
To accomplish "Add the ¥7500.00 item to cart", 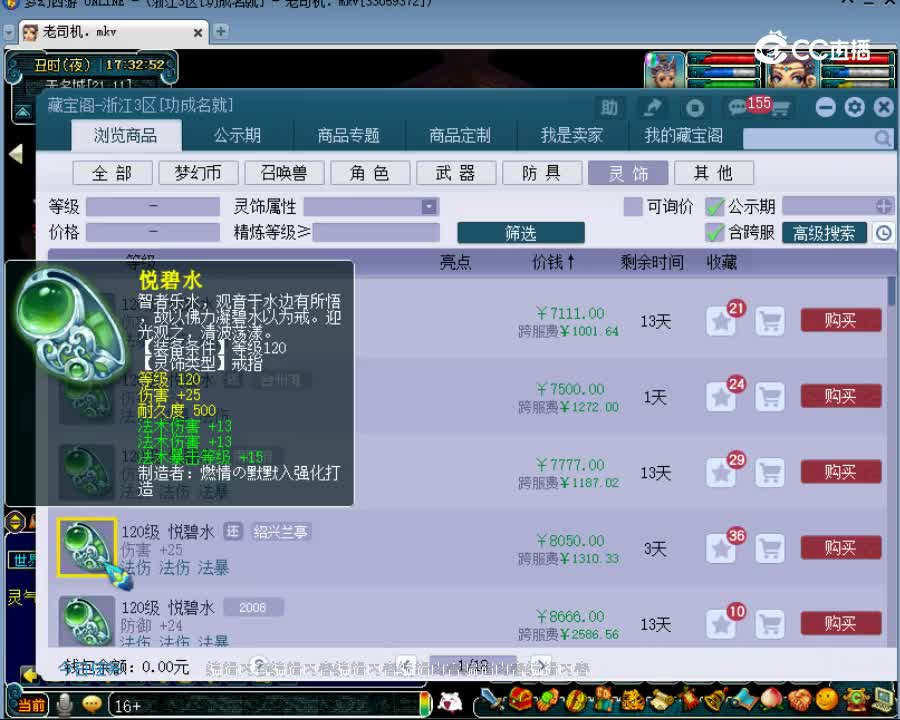I will pyautogui.click(x=770, y=397).
